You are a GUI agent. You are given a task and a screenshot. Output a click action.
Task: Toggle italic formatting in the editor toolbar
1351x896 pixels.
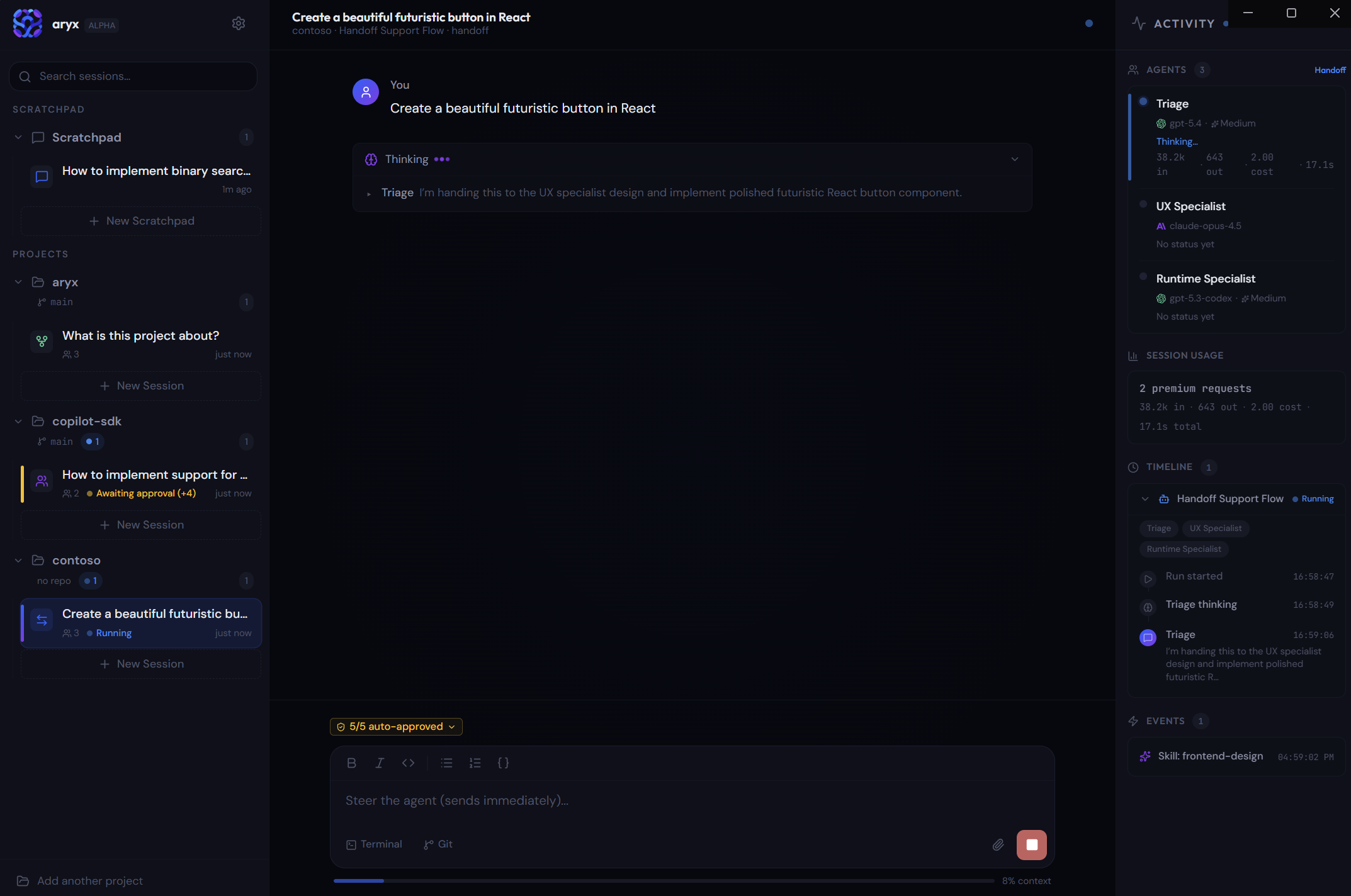point(380,763)
